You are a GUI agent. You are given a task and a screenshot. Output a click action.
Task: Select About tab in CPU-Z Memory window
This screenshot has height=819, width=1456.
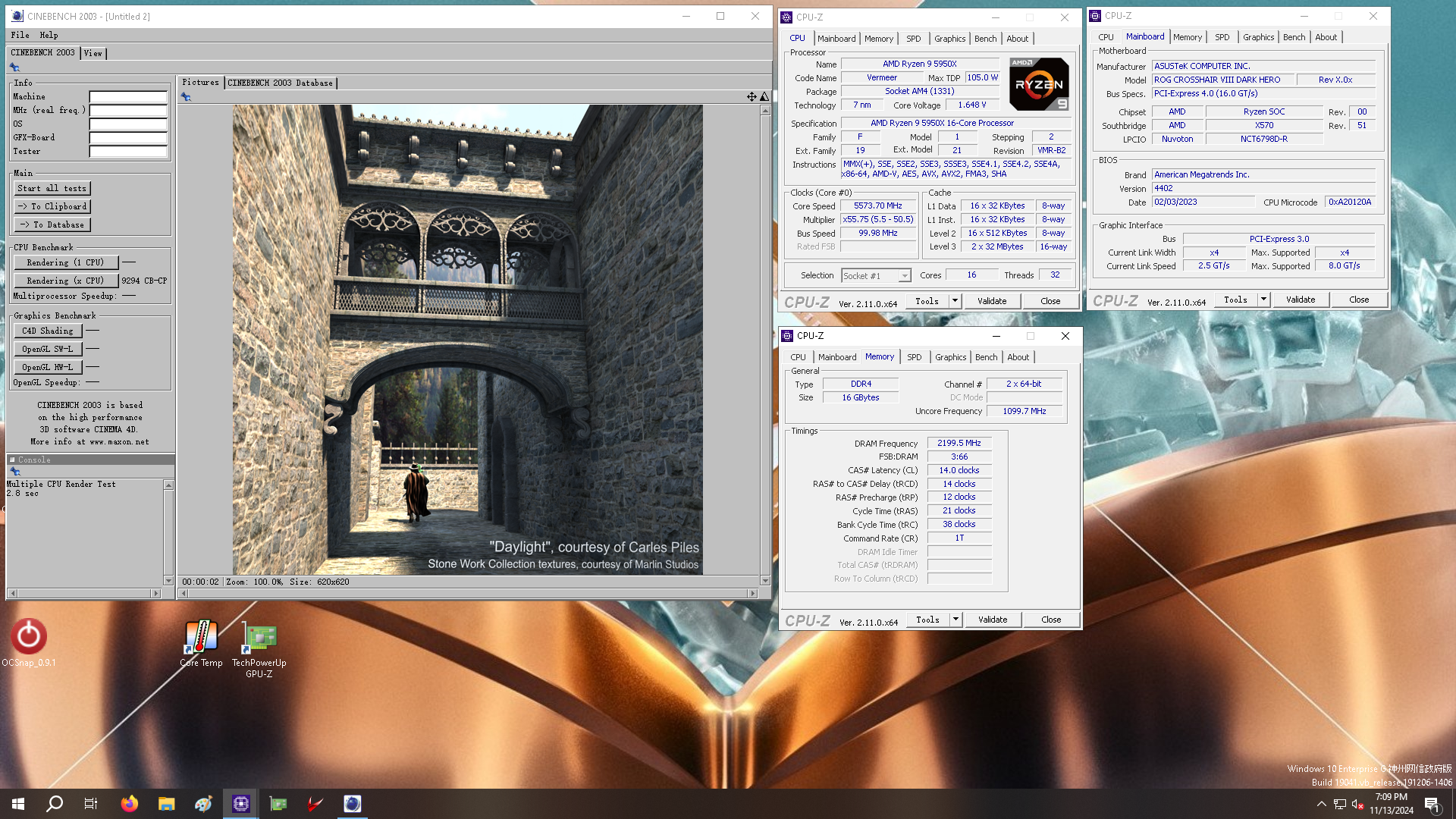(x=1018, y=357)
